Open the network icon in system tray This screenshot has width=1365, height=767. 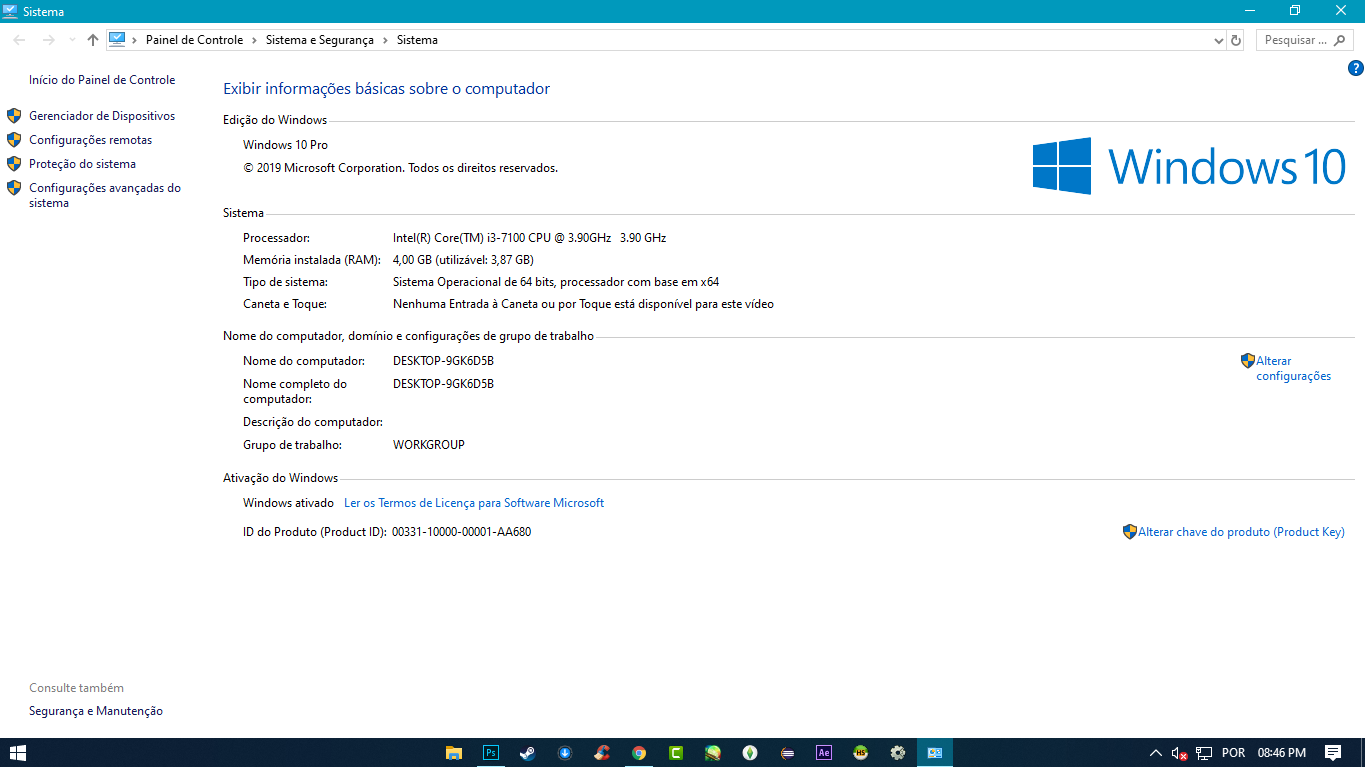pos(1205,753)
